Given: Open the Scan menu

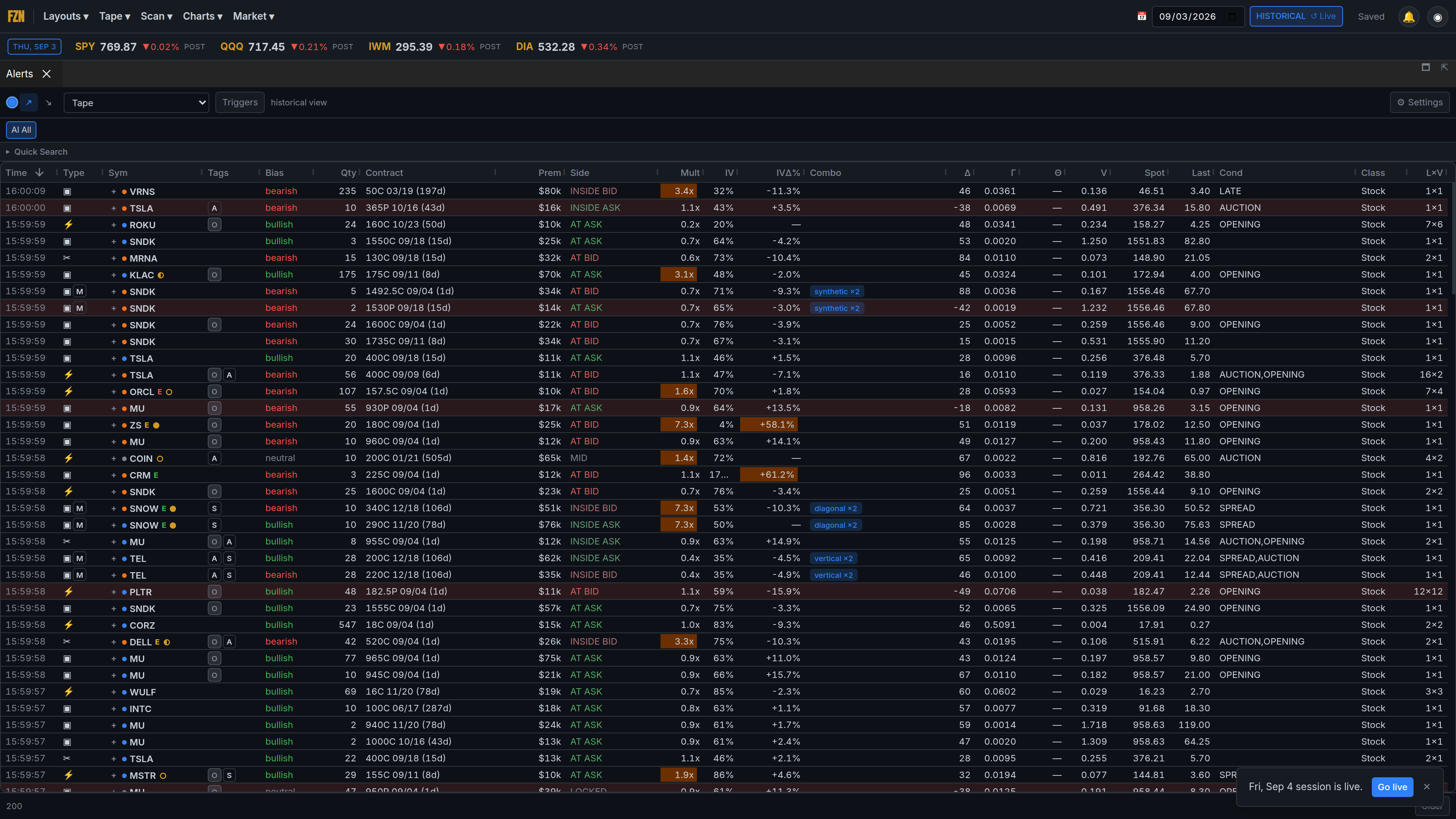Looking at the screenshot, I should point(157,16).
